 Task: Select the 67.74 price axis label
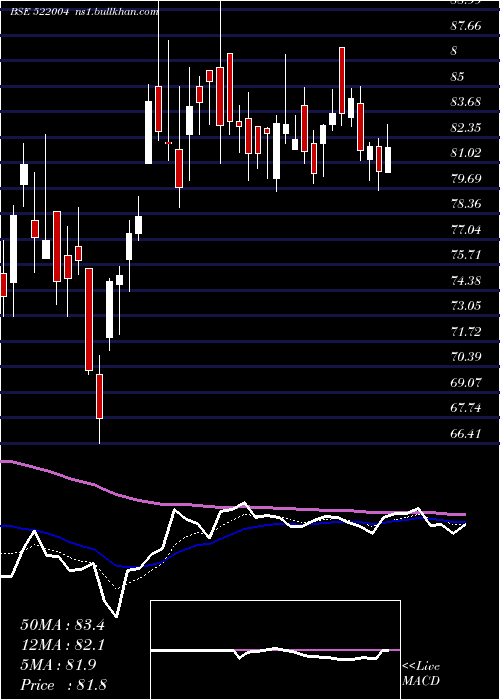(466, 408)
